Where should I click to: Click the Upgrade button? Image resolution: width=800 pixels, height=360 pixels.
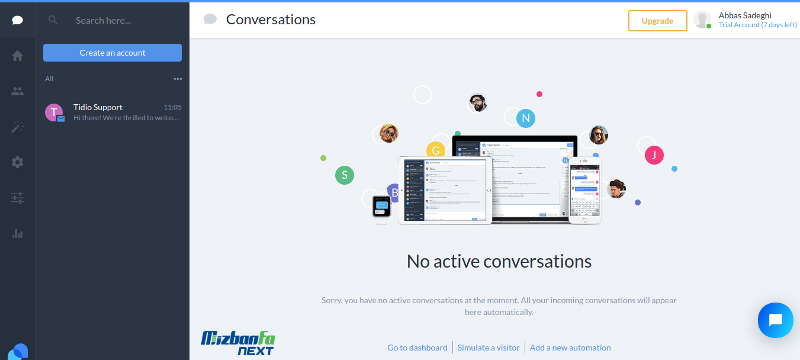click(x=657, y=21)
